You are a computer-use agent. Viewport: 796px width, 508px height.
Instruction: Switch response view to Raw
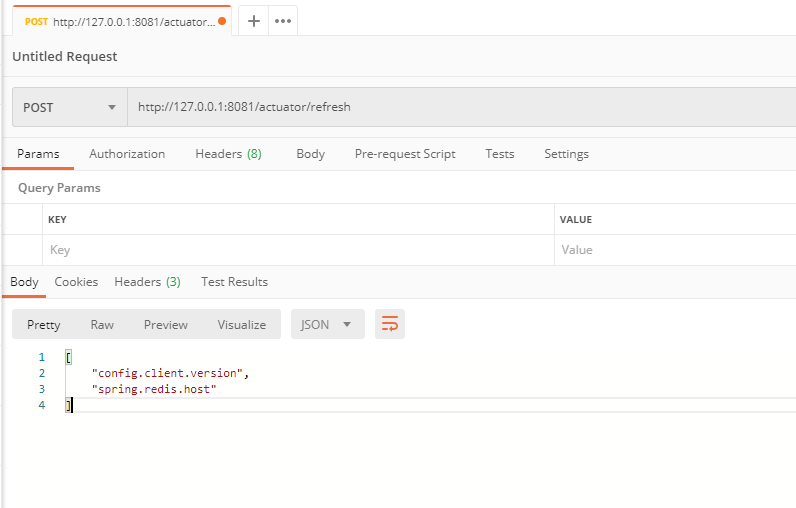pyautogui.click(x=102, y=324)
